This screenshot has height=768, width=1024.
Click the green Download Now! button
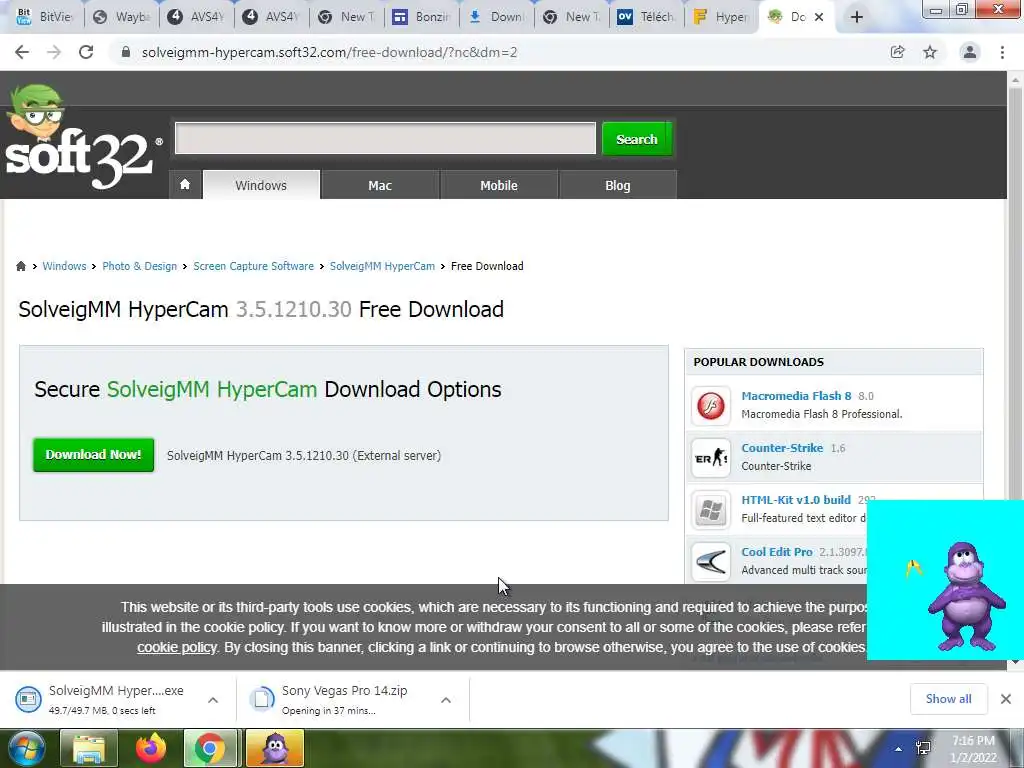point(93,455)
